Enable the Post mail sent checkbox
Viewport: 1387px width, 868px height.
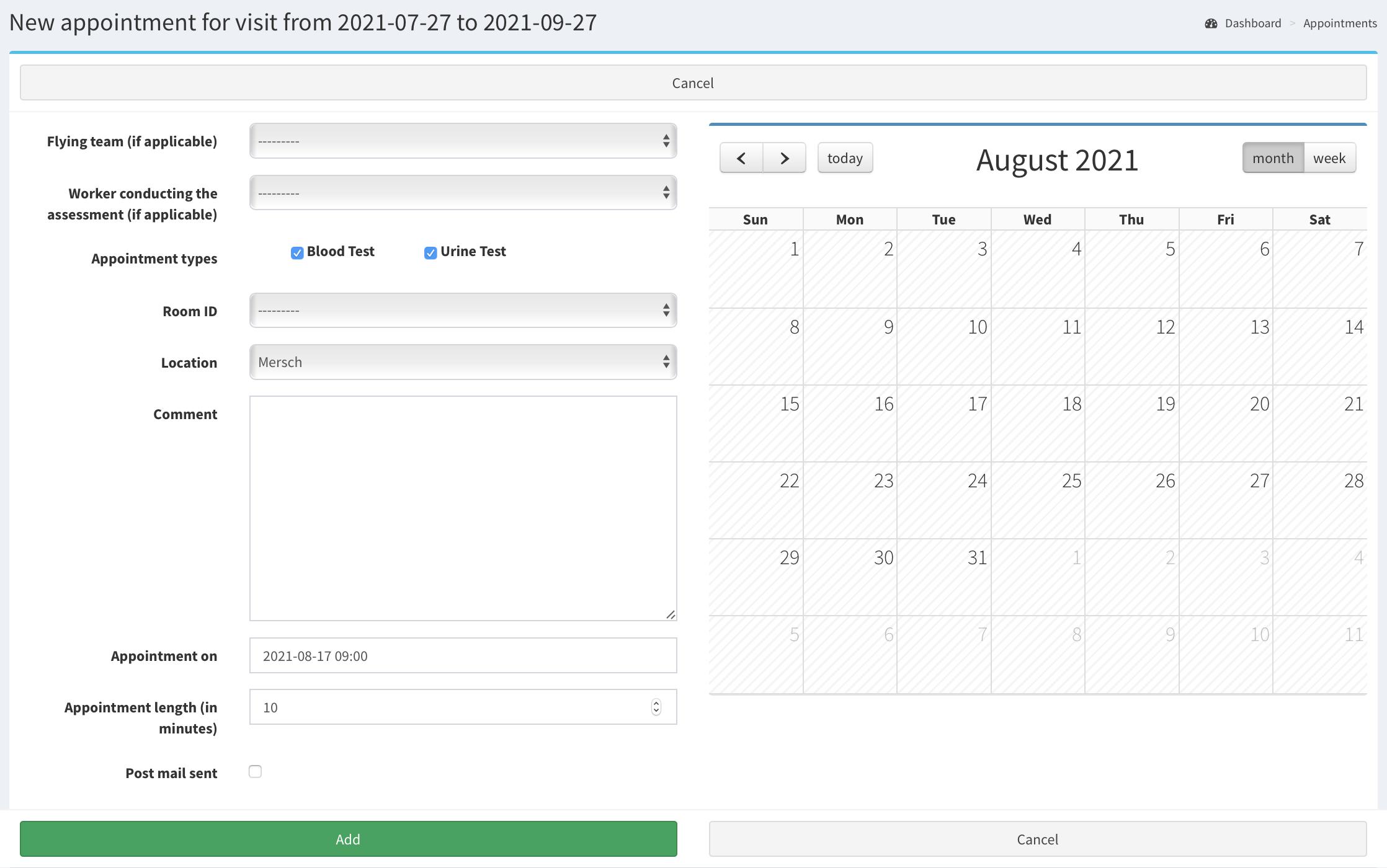click(255, 772)
